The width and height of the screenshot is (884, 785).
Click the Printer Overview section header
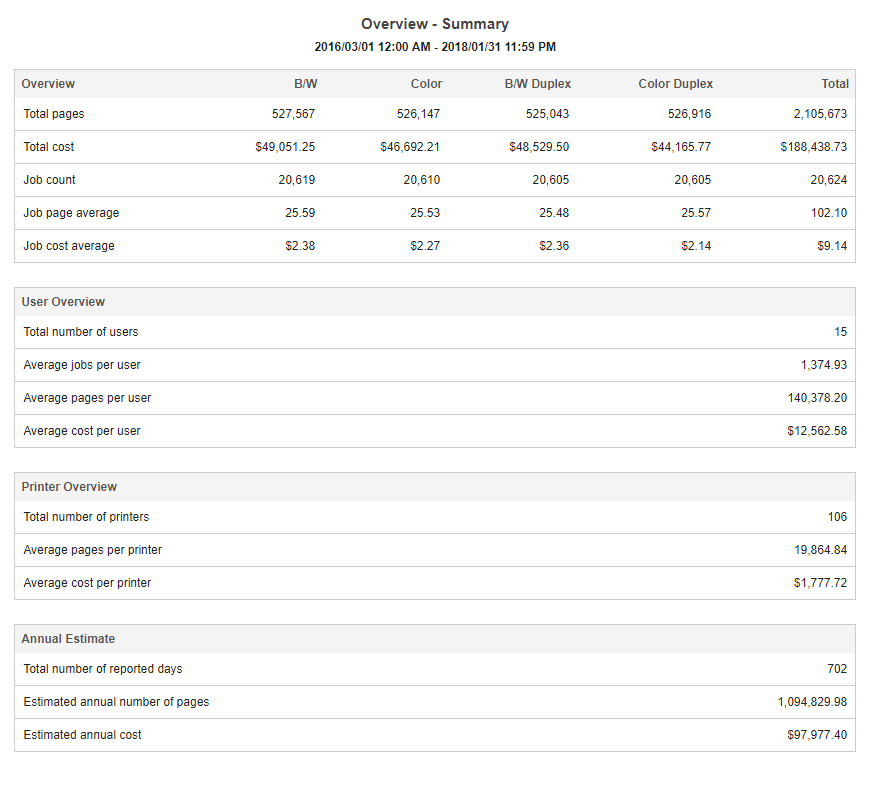click(x=67, y=486)
